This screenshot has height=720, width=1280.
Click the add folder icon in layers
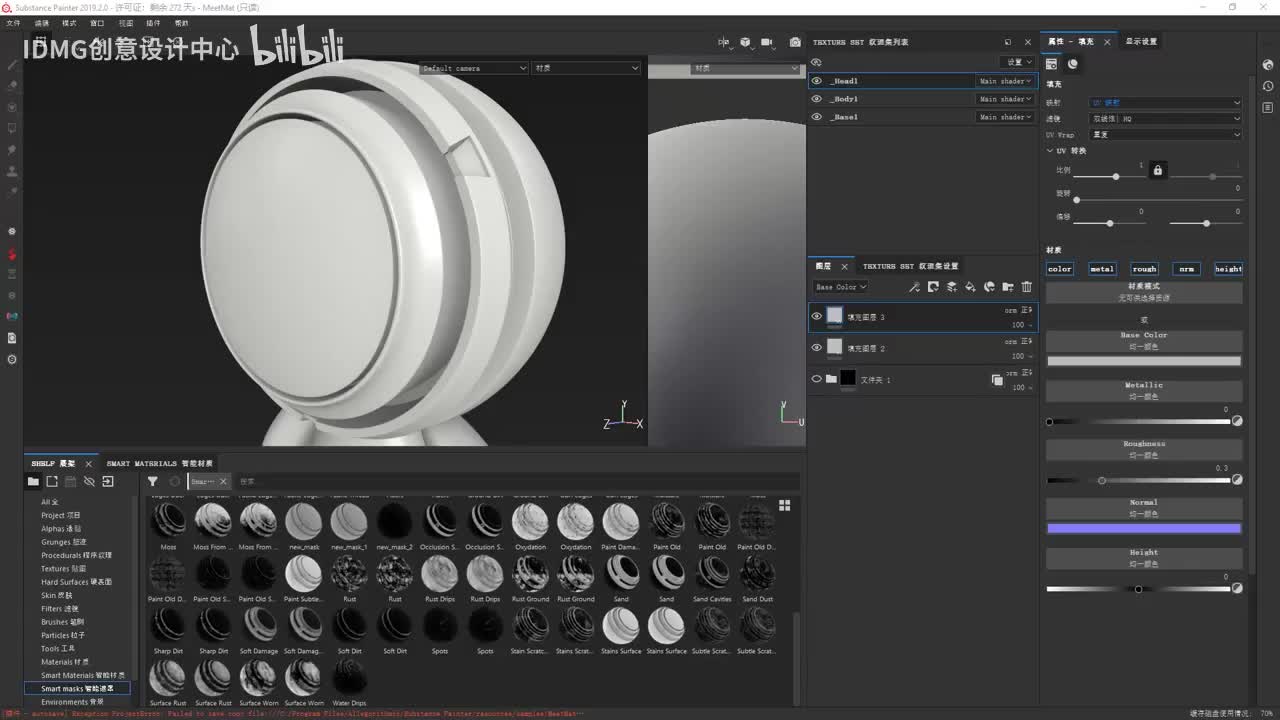[x=1008, y=287]
